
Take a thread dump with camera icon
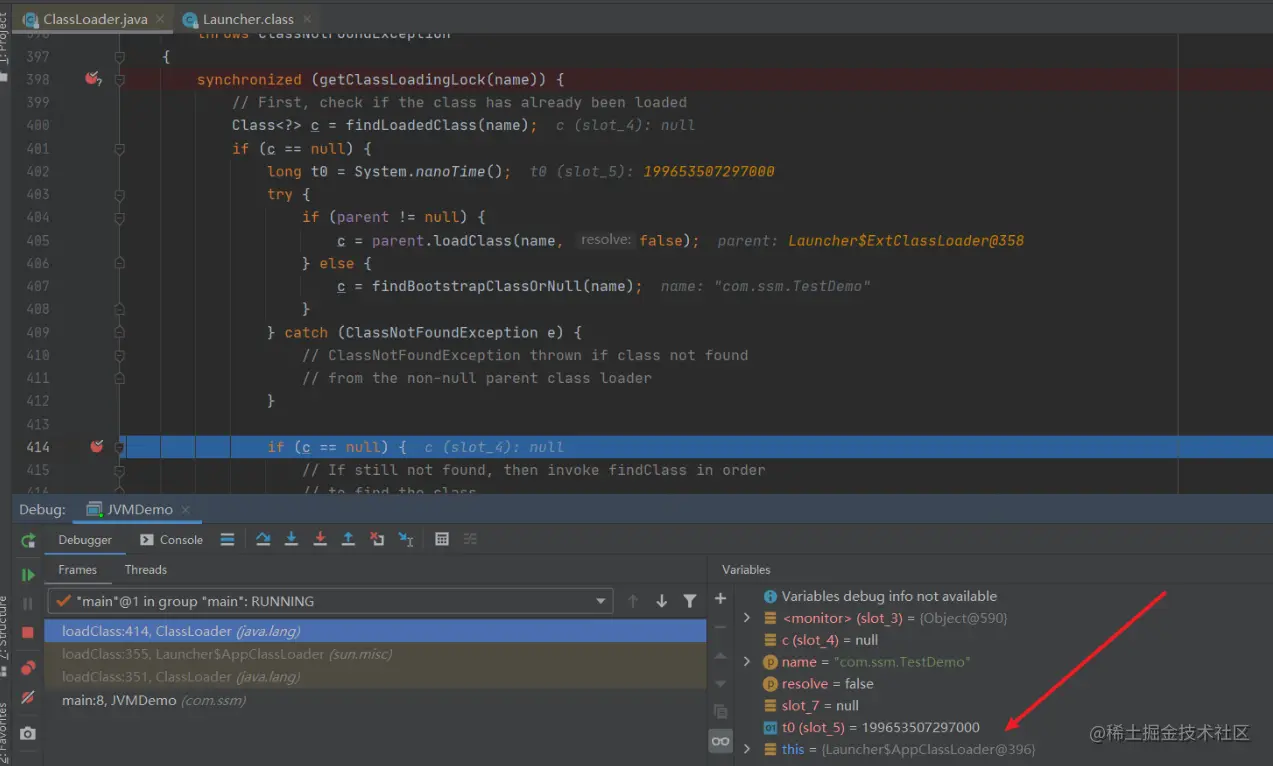pyautogui.click(x=28, y=733)
